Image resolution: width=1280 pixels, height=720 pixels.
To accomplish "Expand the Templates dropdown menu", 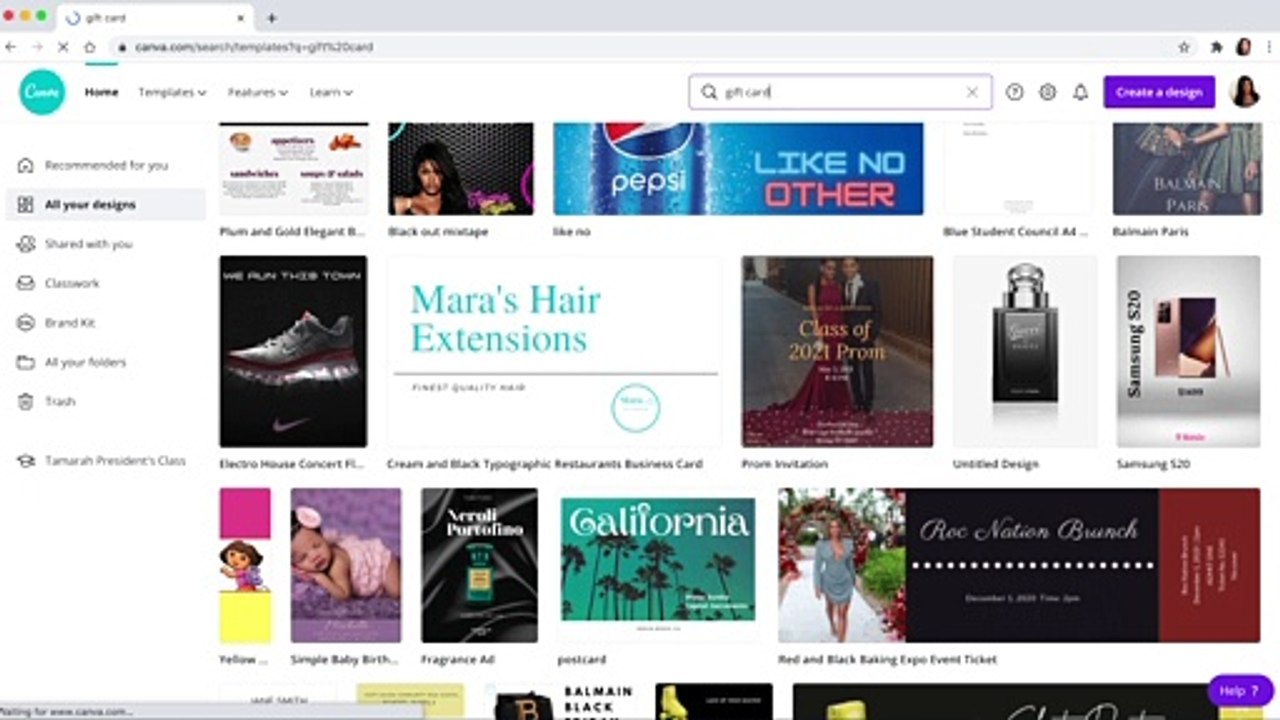I will coord(172,92).
